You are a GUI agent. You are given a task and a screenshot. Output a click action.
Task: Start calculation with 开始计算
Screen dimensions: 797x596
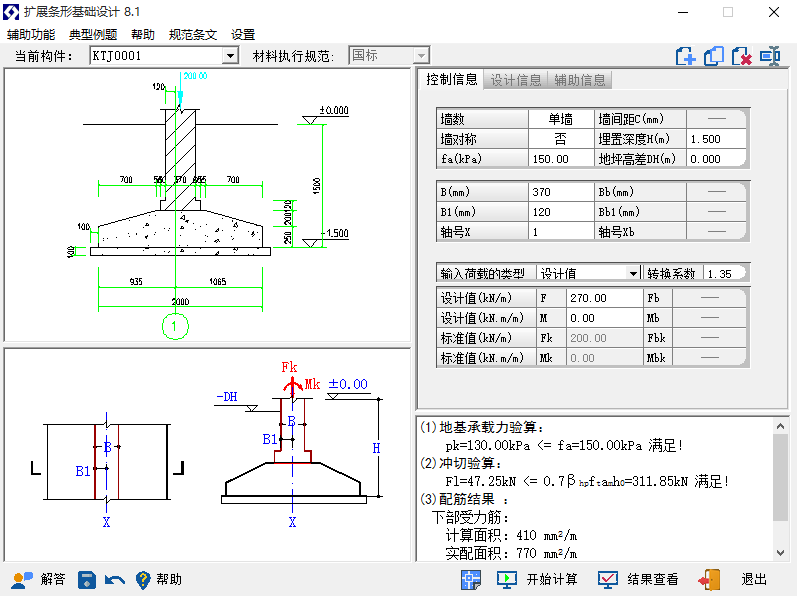click(x=552, y=580)
